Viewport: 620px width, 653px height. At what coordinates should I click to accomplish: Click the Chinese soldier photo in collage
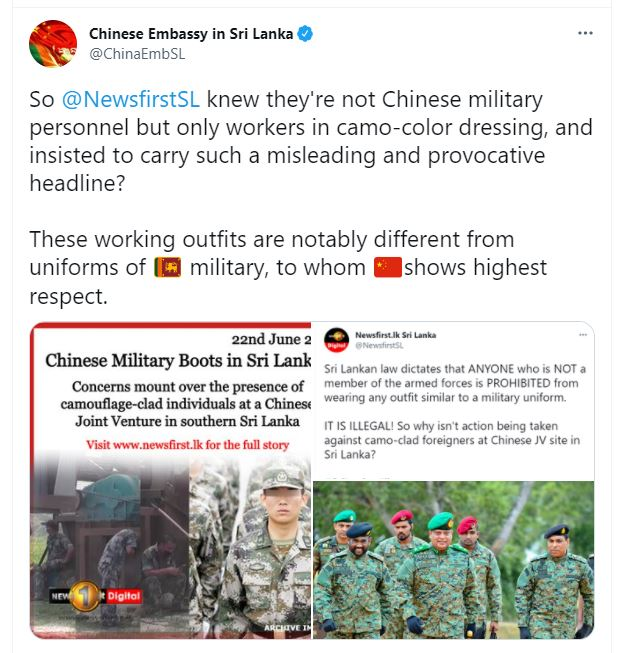pos(250,545)
